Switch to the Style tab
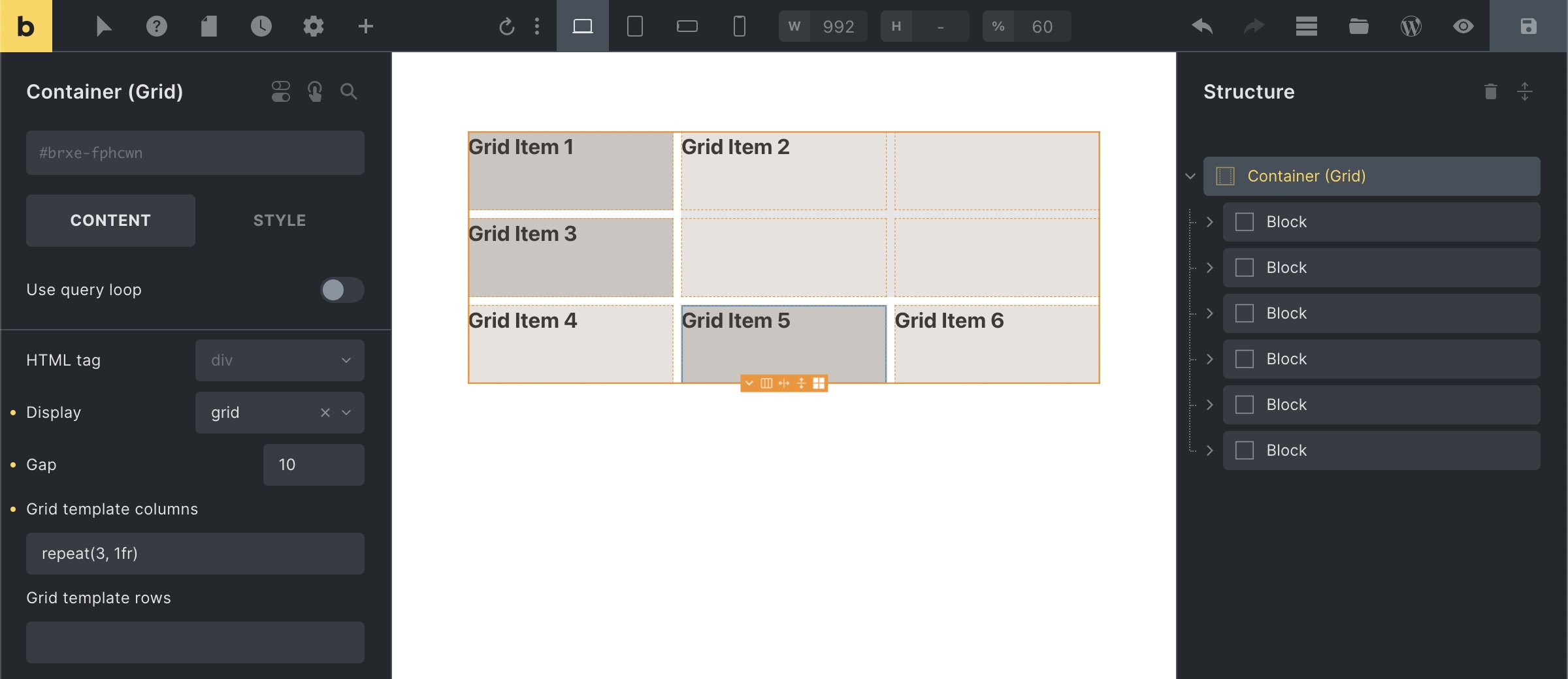 [279, 220]
